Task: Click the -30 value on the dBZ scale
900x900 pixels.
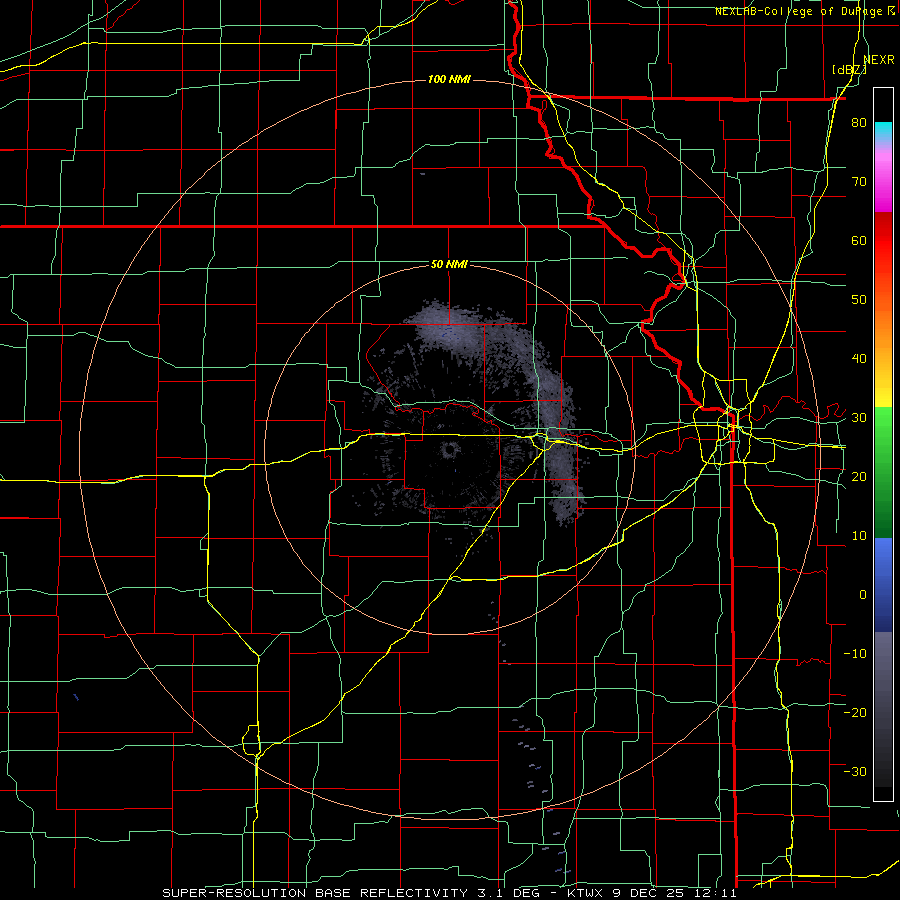Action: pyautogui.click(x=855, y=771)
